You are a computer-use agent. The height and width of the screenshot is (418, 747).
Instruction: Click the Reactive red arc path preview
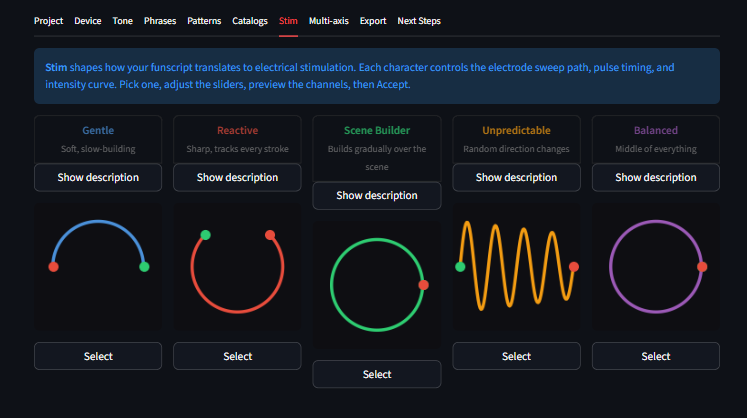coord(237,266)
